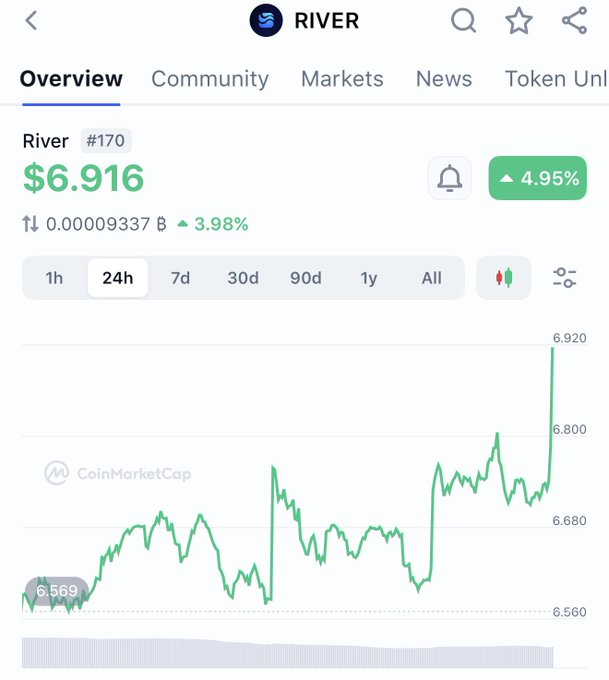Image resolution: width=609 pixels, height=680 pixels.
Task: Open the Overview tab
Action: (71, 79)
